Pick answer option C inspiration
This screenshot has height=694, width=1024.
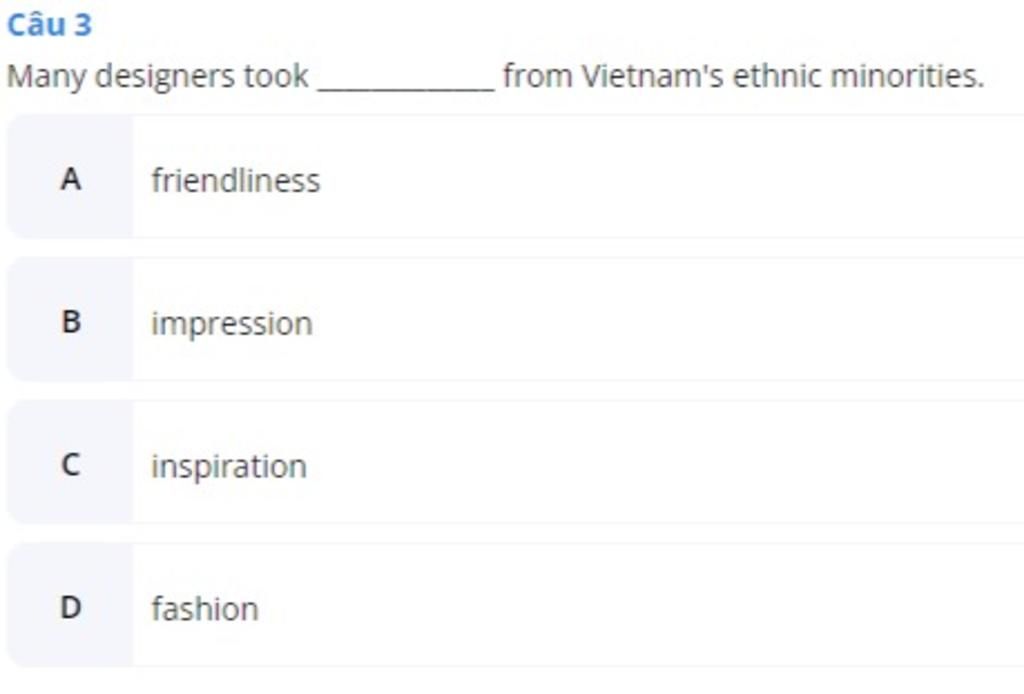(515, 464)
